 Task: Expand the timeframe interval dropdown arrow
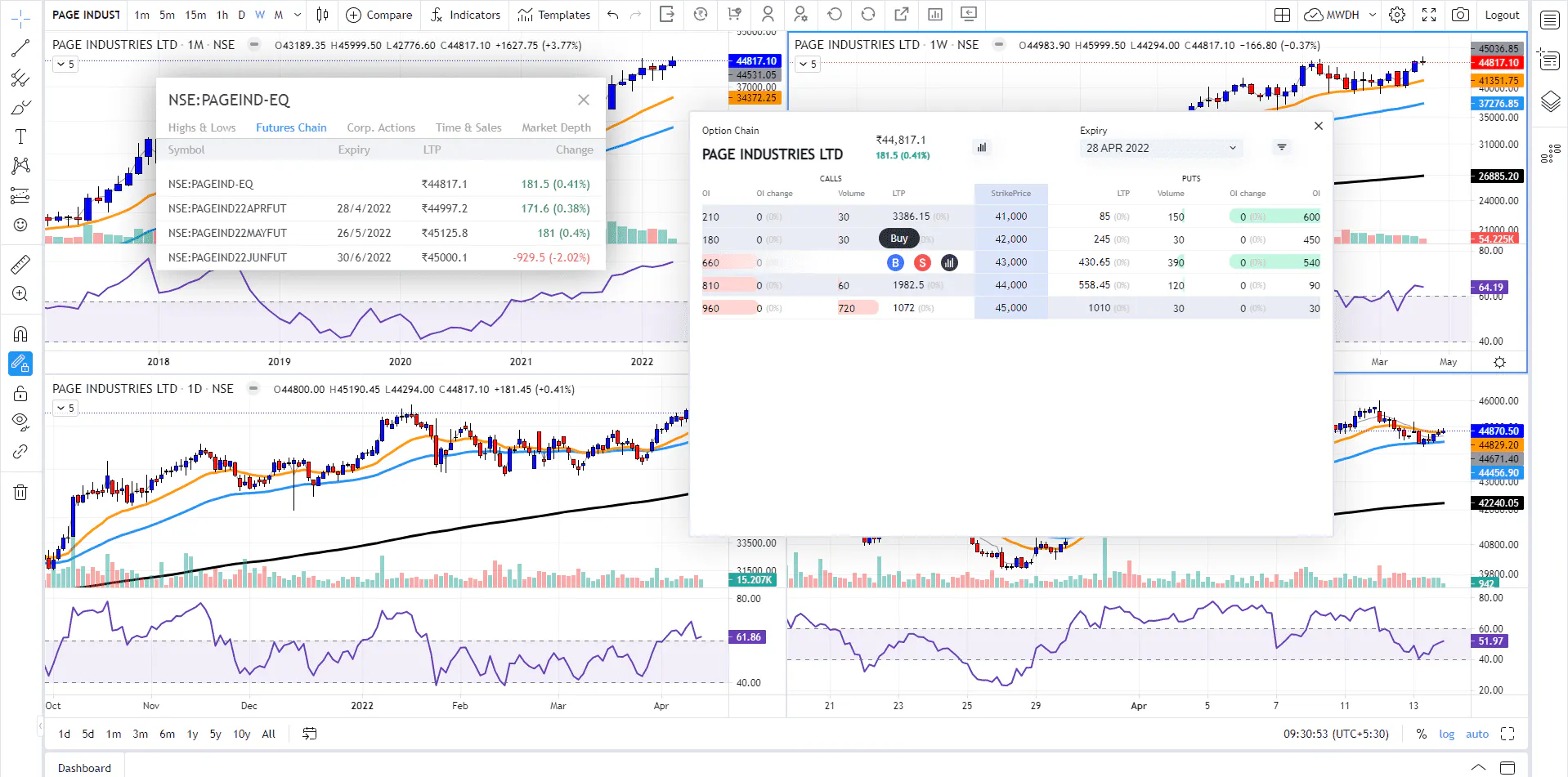tap(298, 15)
